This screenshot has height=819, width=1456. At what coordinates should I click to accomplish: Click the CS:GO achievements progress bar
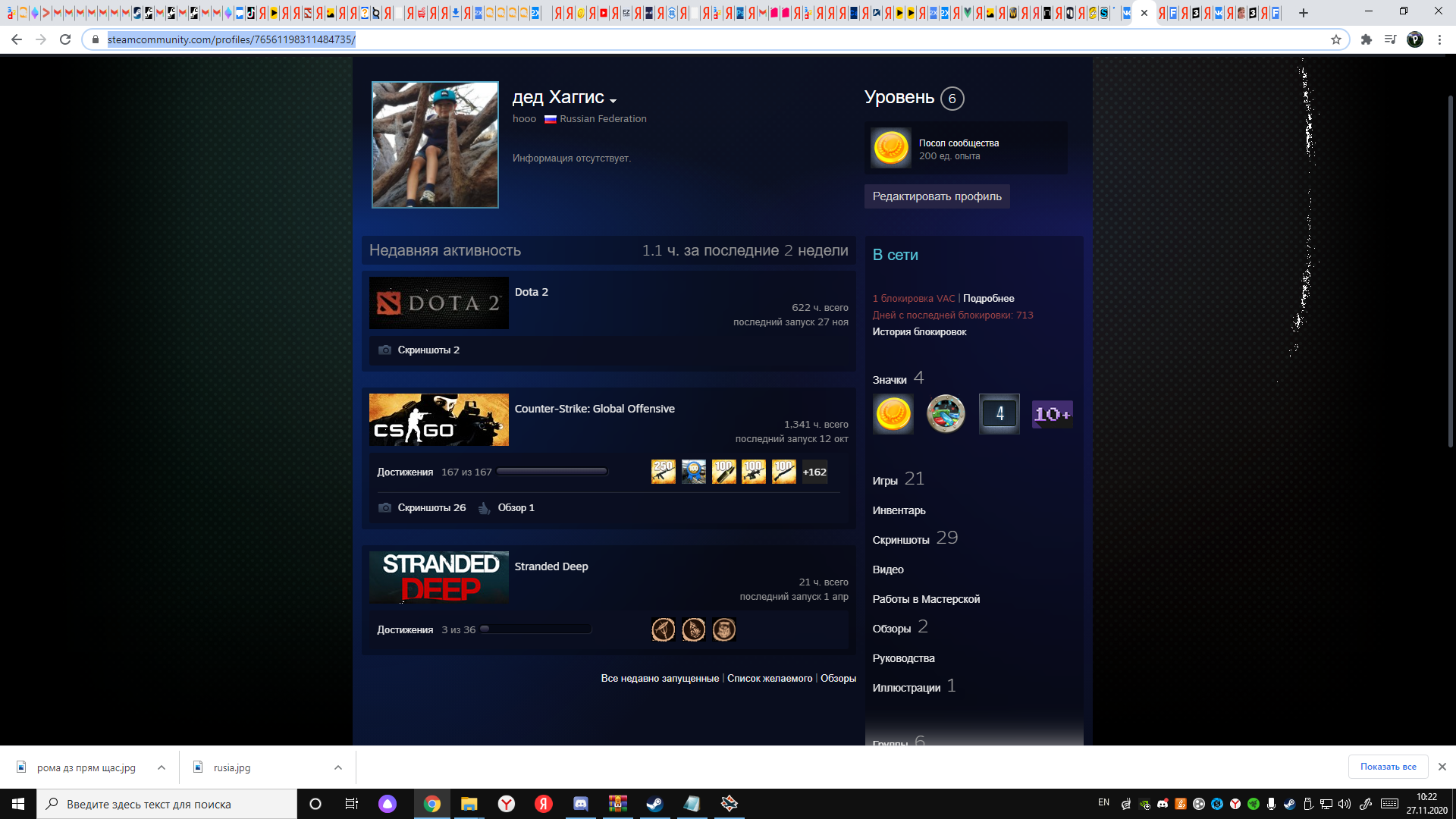coord(551,472)
